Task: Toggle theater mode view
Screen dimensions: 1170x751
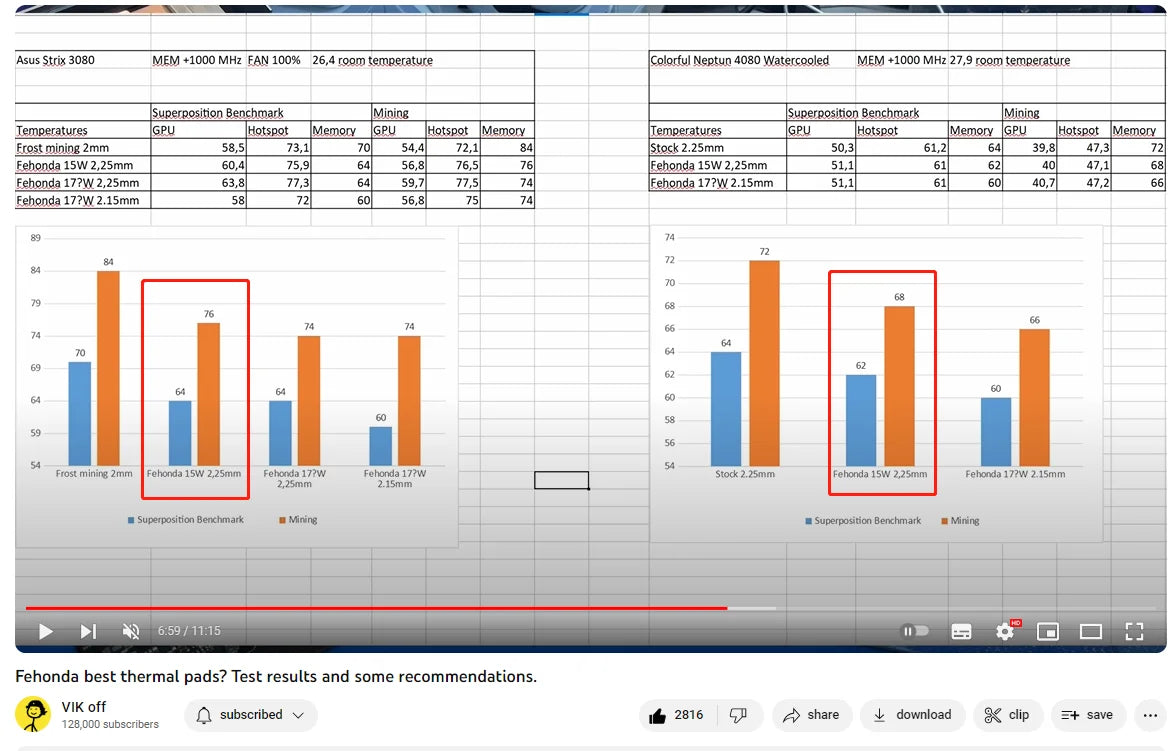Action: click(1090, 632)
